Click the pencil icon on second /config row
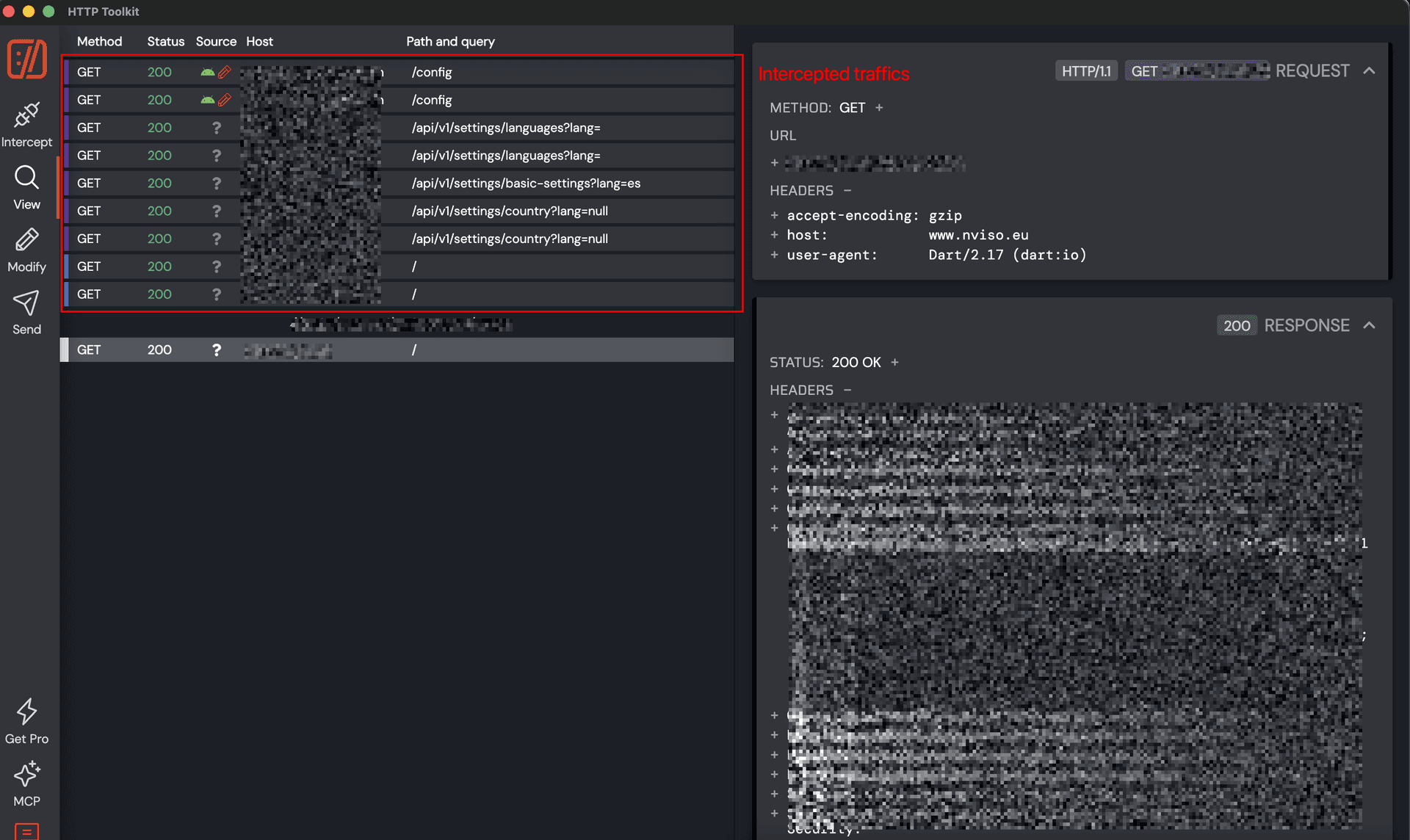 pyautogui.click(x=225, y=100)
